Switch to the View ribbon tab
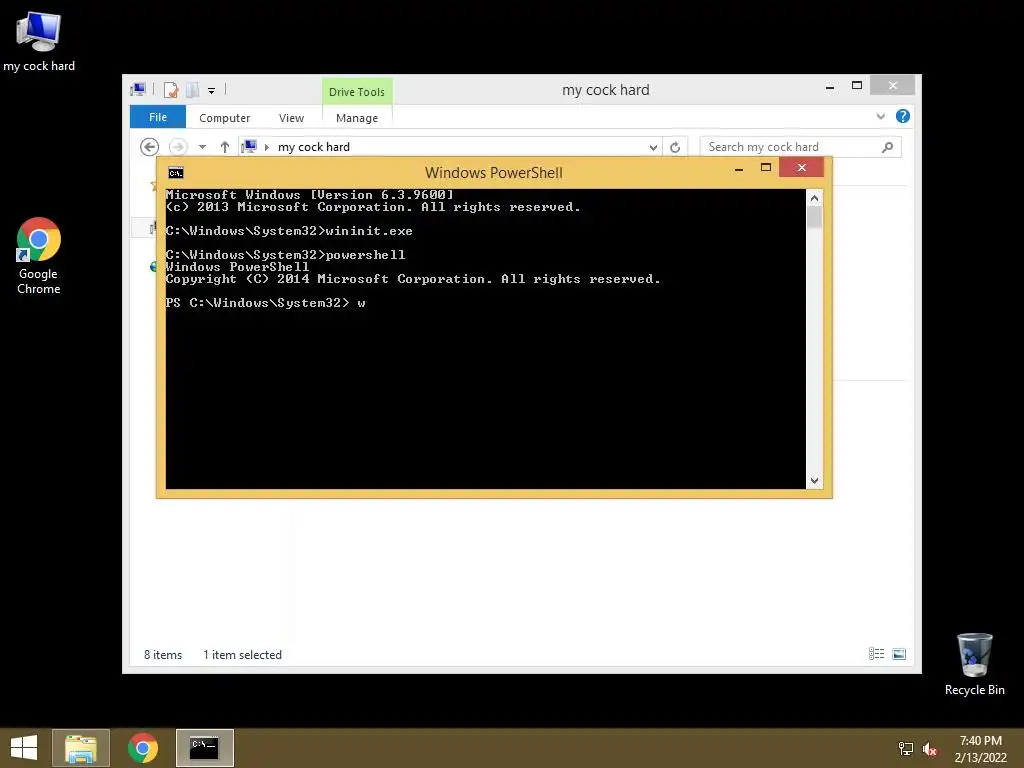This screenshot has width=1024, height=768. pyautogui.click(x=291, y=118)
